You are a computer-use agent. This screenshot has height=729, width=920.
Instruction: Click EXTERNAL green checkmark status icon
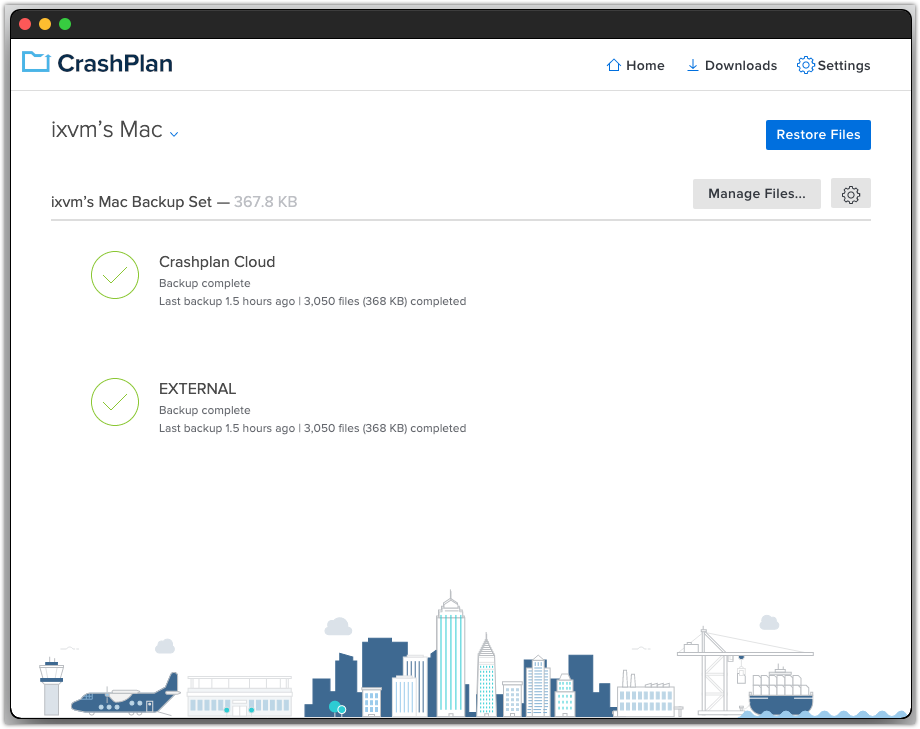[115, 402]
